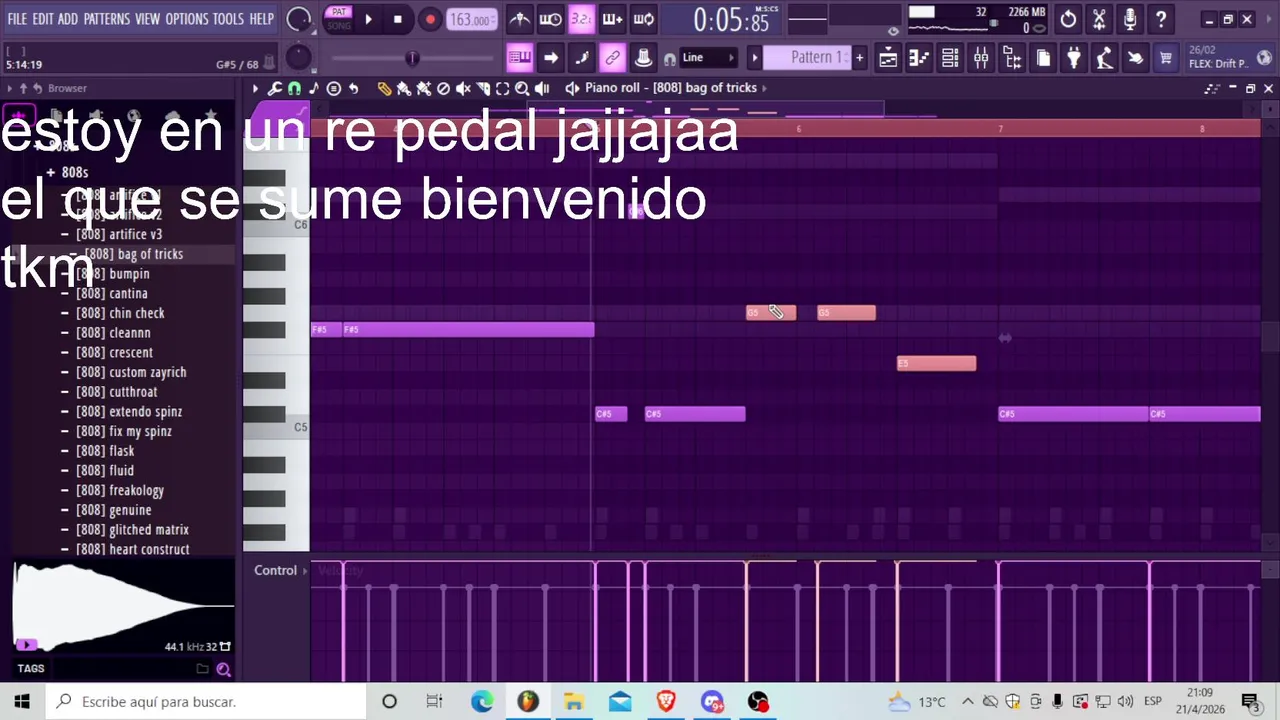Screen dimensions: 1280x720
Task: Open the TOOLS menu
Action: point(228,19)
